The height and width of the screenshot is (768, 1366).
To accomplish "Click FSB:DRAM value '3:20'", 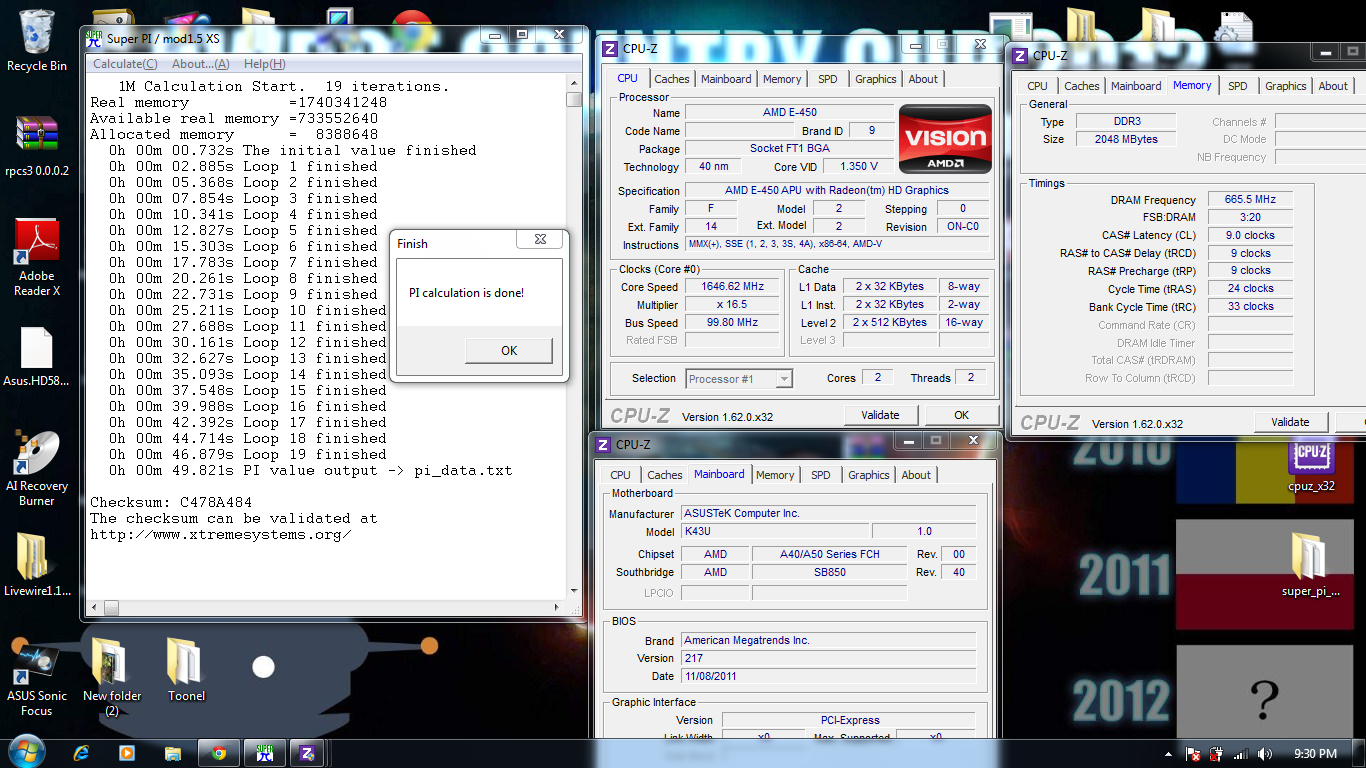I will pos(1250,217).
